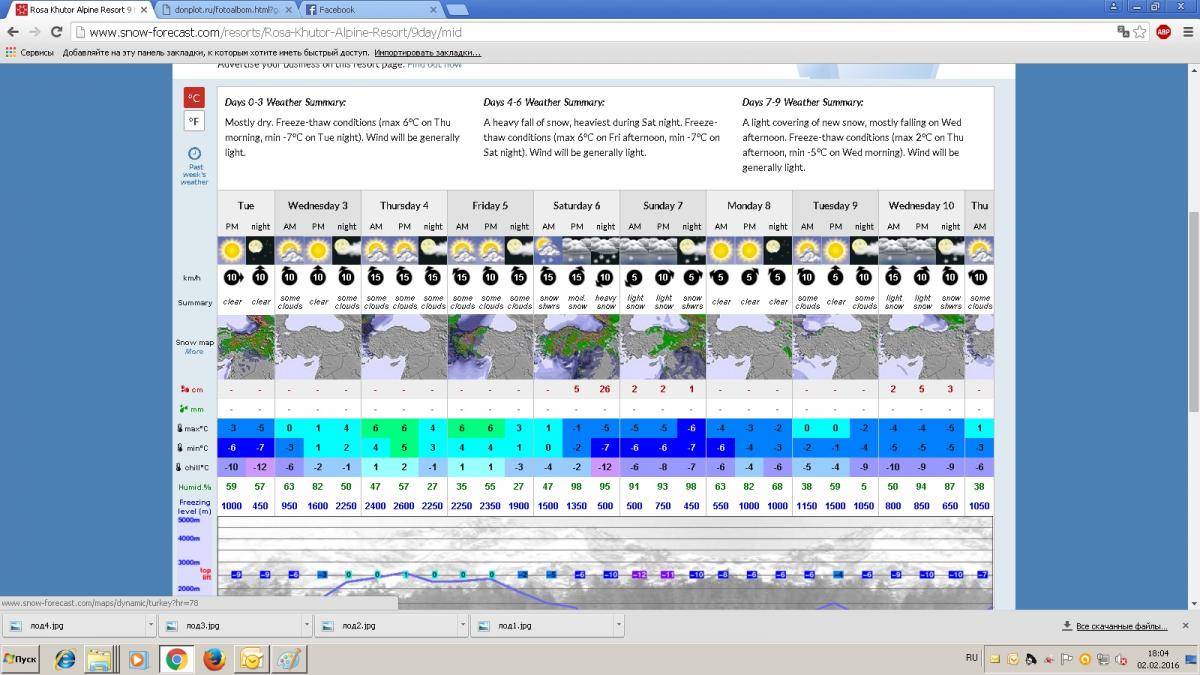Reload the snow-forecast page
This screenshot has width=1200, height=675.
[58, 32]
